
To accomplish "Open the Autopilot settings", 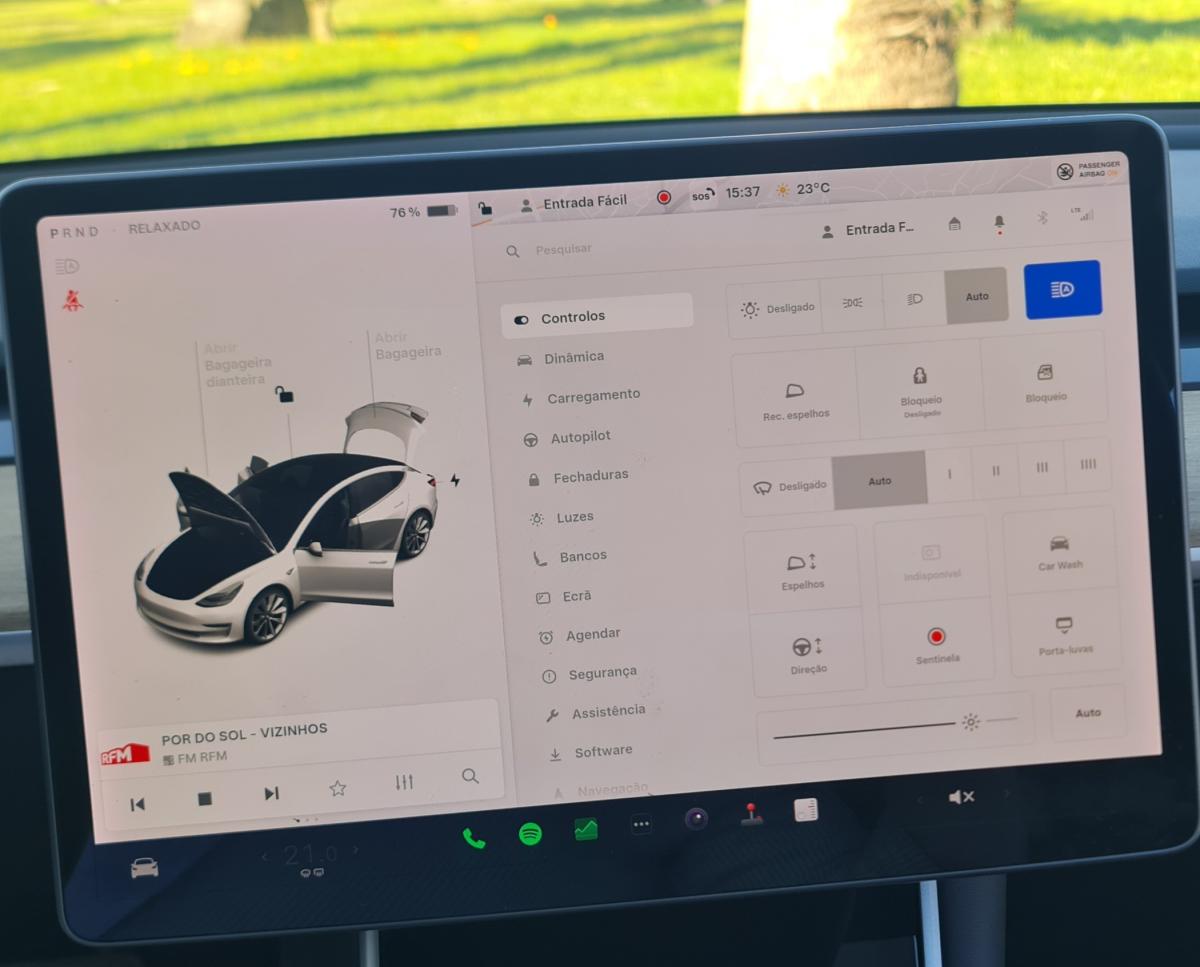I will (566, 438).
